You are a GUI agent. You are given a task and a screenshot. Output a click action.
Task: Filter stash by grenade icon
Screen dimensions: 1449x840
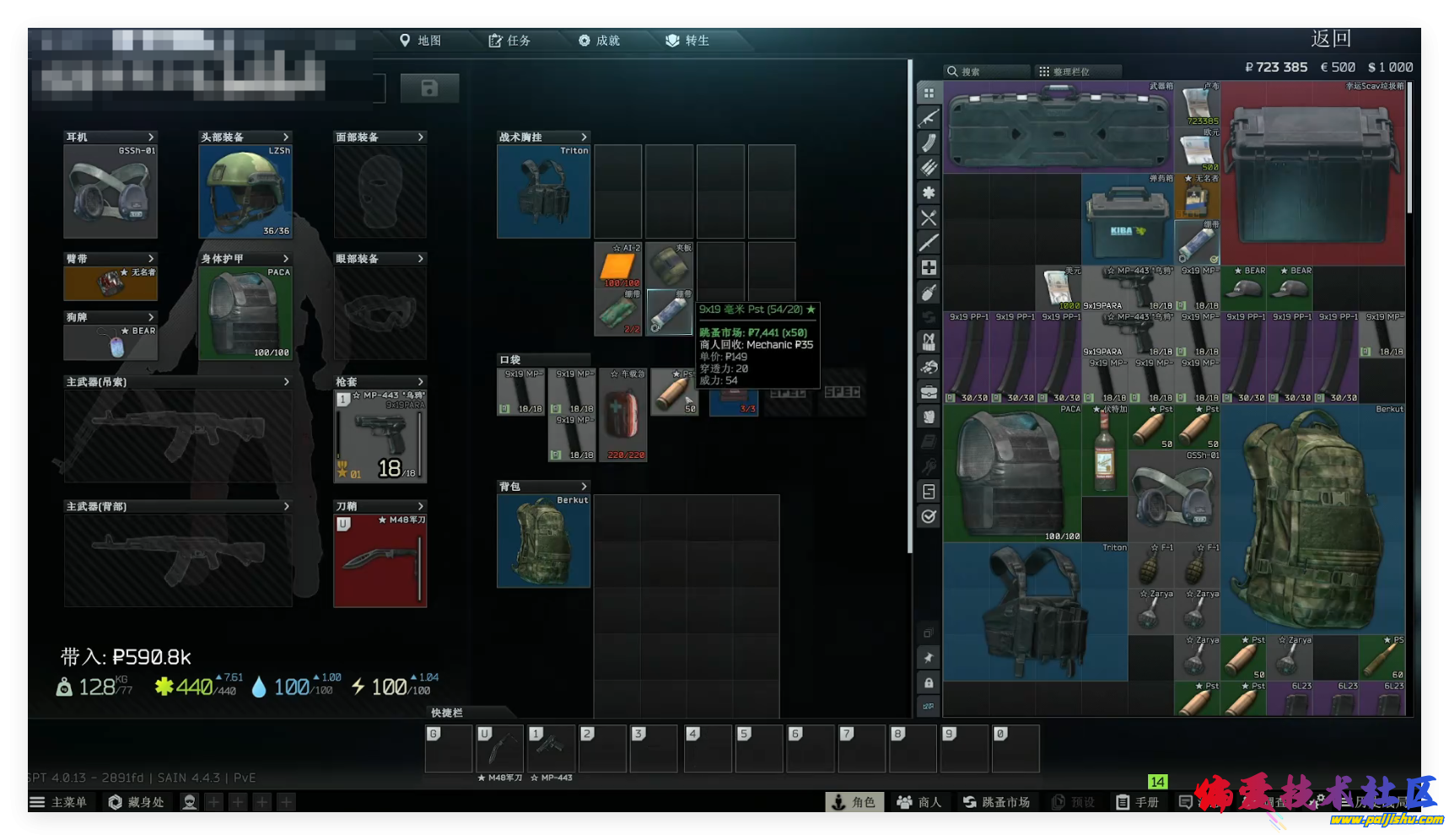tap(929, 293)
